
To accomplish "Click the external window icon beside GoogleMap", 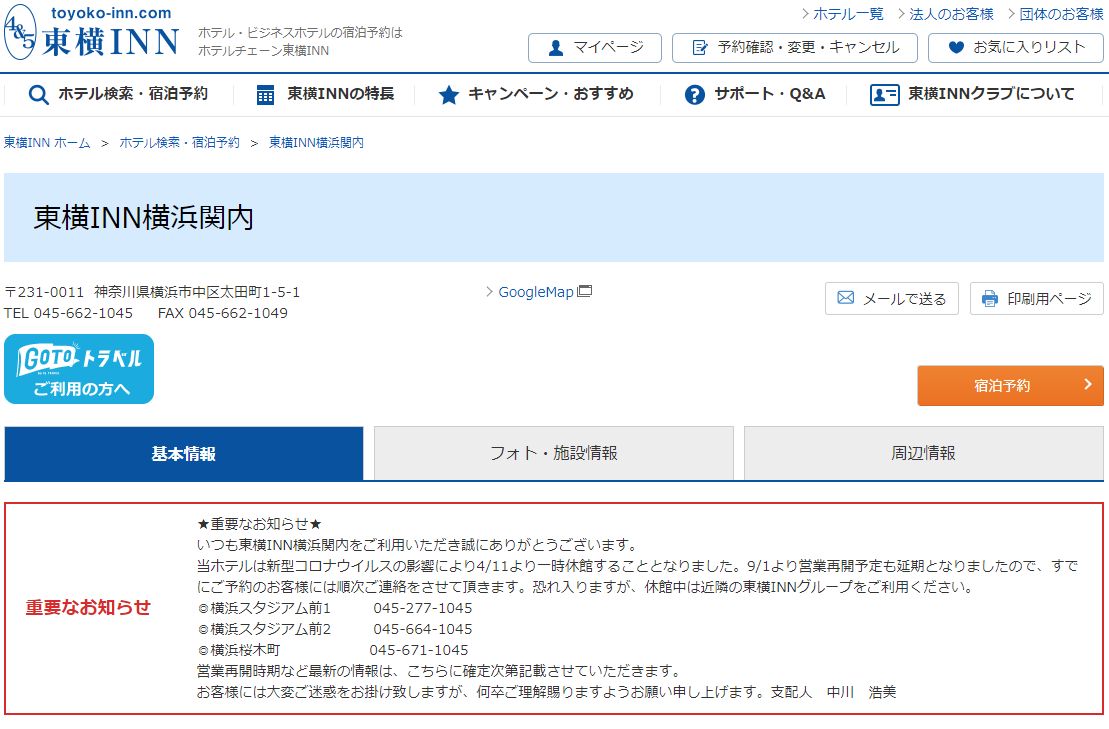I will click(584, 291).
